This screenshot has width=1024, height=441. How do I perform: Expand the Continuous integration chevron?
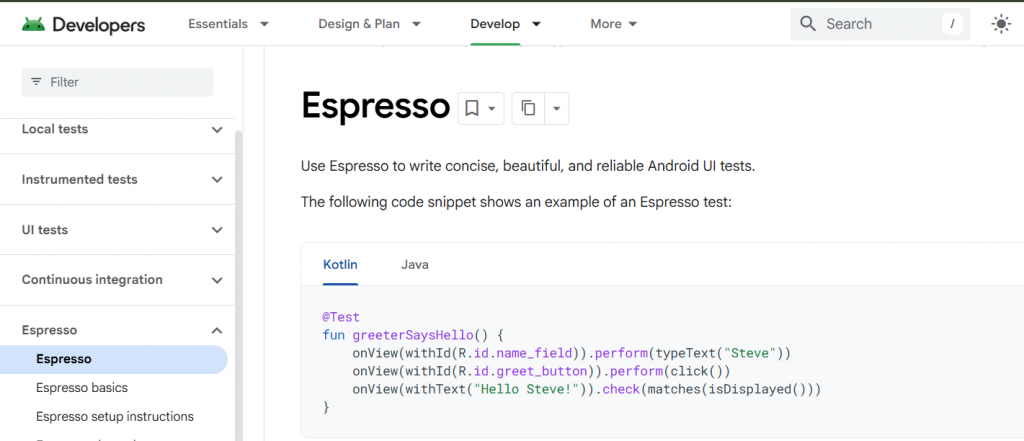(217, 280)
